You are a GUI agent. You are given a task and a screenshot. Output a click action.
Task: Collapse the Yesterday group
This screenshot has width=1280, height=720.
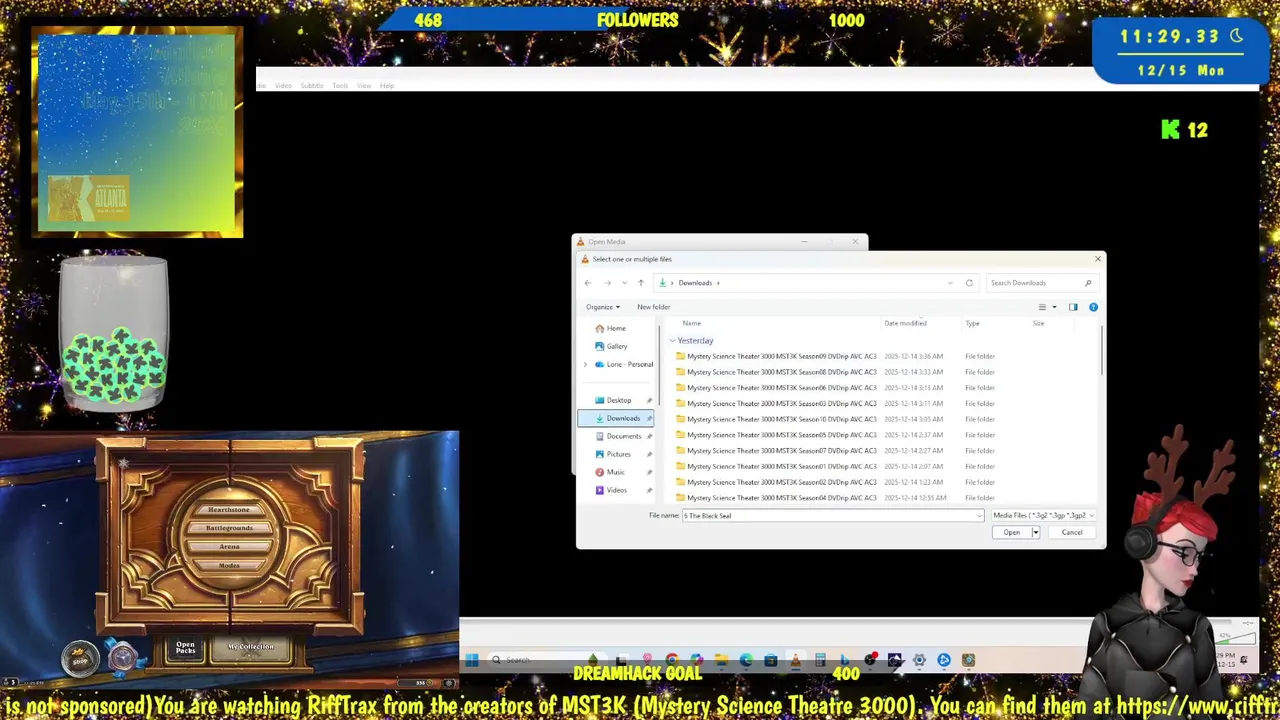[673, 341]
